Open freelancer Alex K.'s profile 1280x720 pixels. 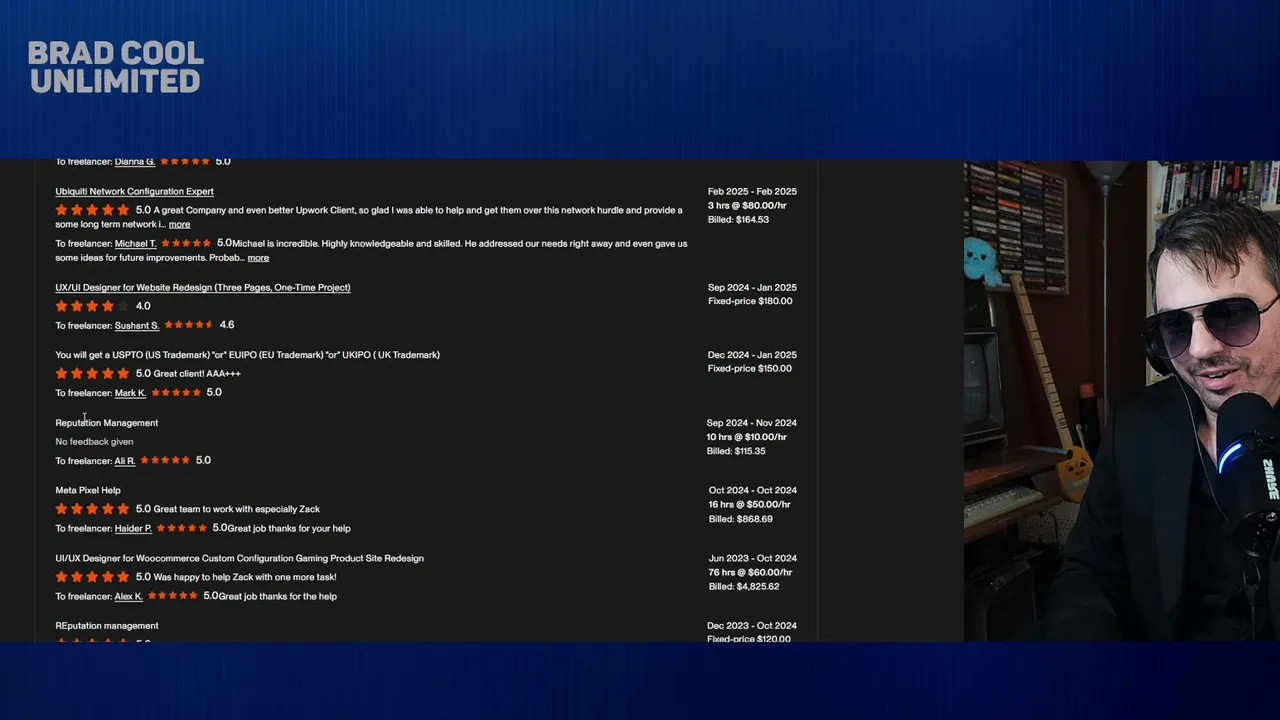tap(128, 597)
